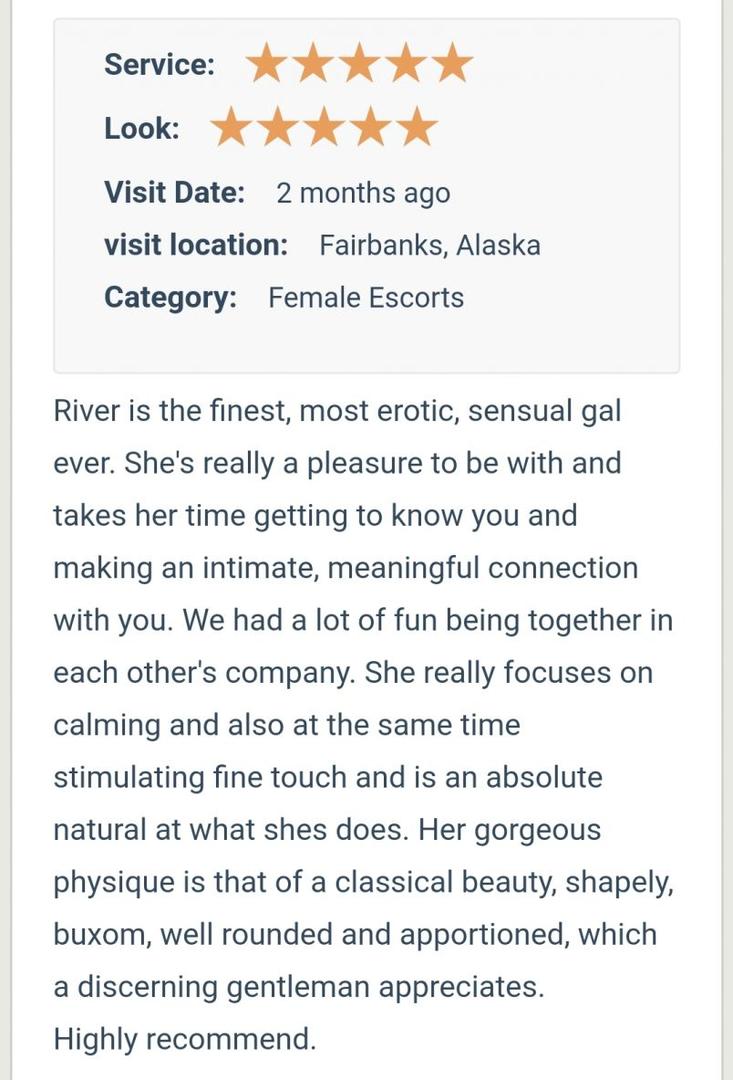The image size is (733, 1080).
Task: Click the first star in Service rating
Action: click(x=266, y=64)
